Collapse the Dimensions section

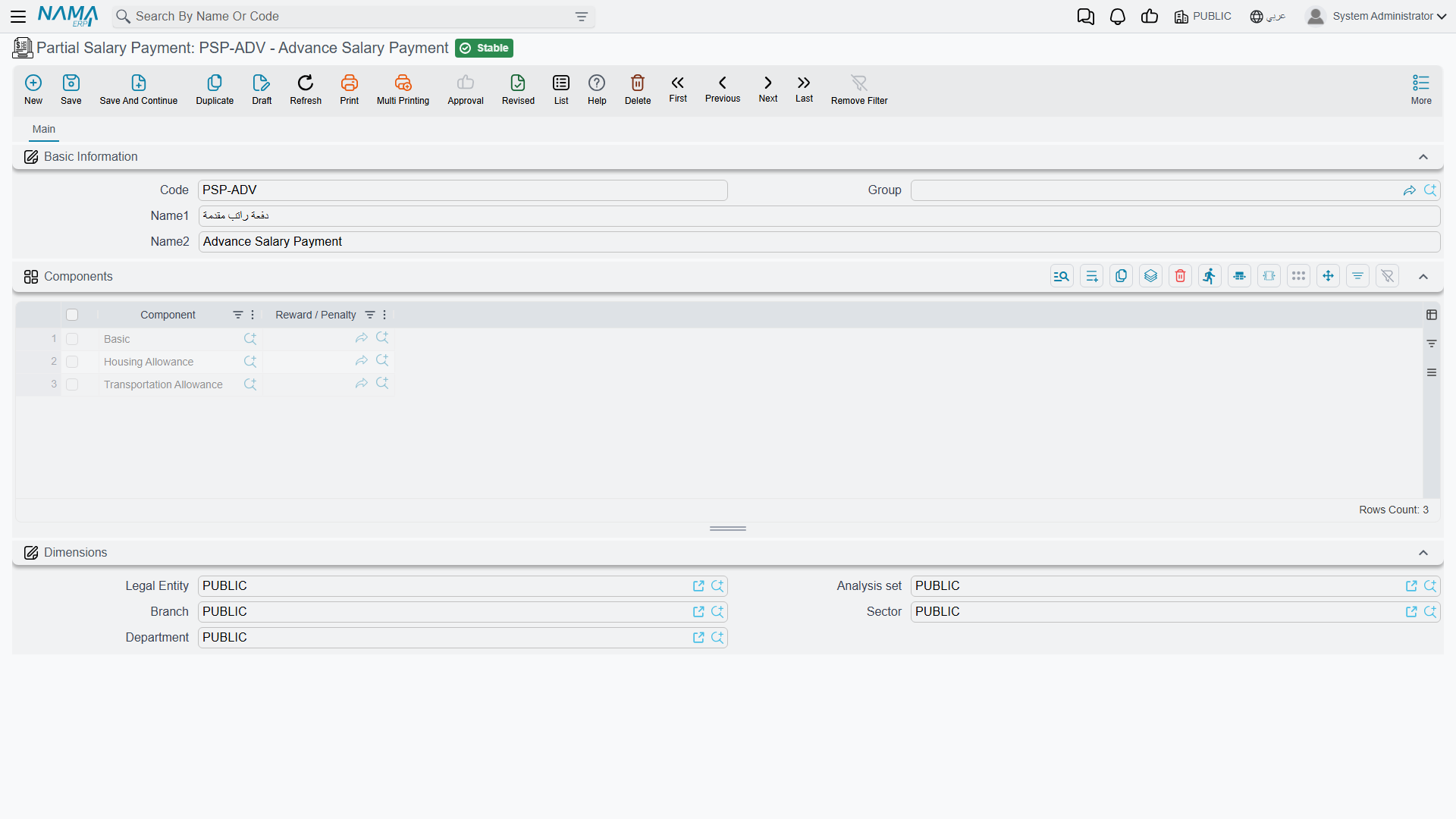[1423, 553]
